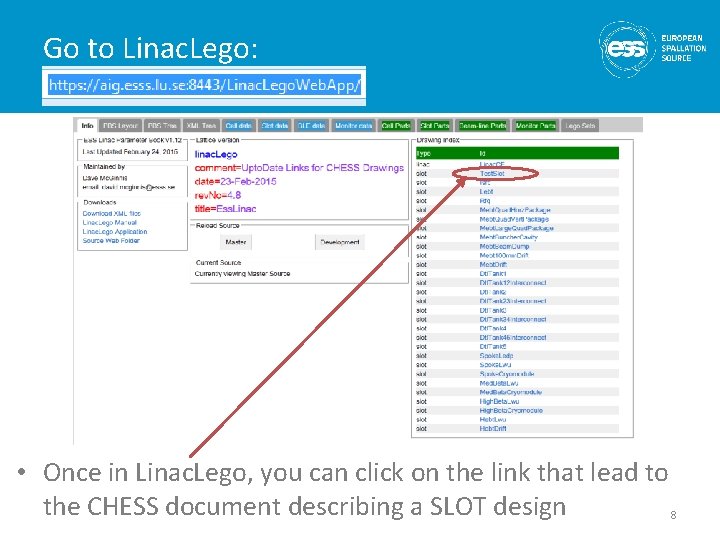Open the LinacLego Manual link
Image resolution: width=720 pixels, height=540 pixels.
pos(109,222)
